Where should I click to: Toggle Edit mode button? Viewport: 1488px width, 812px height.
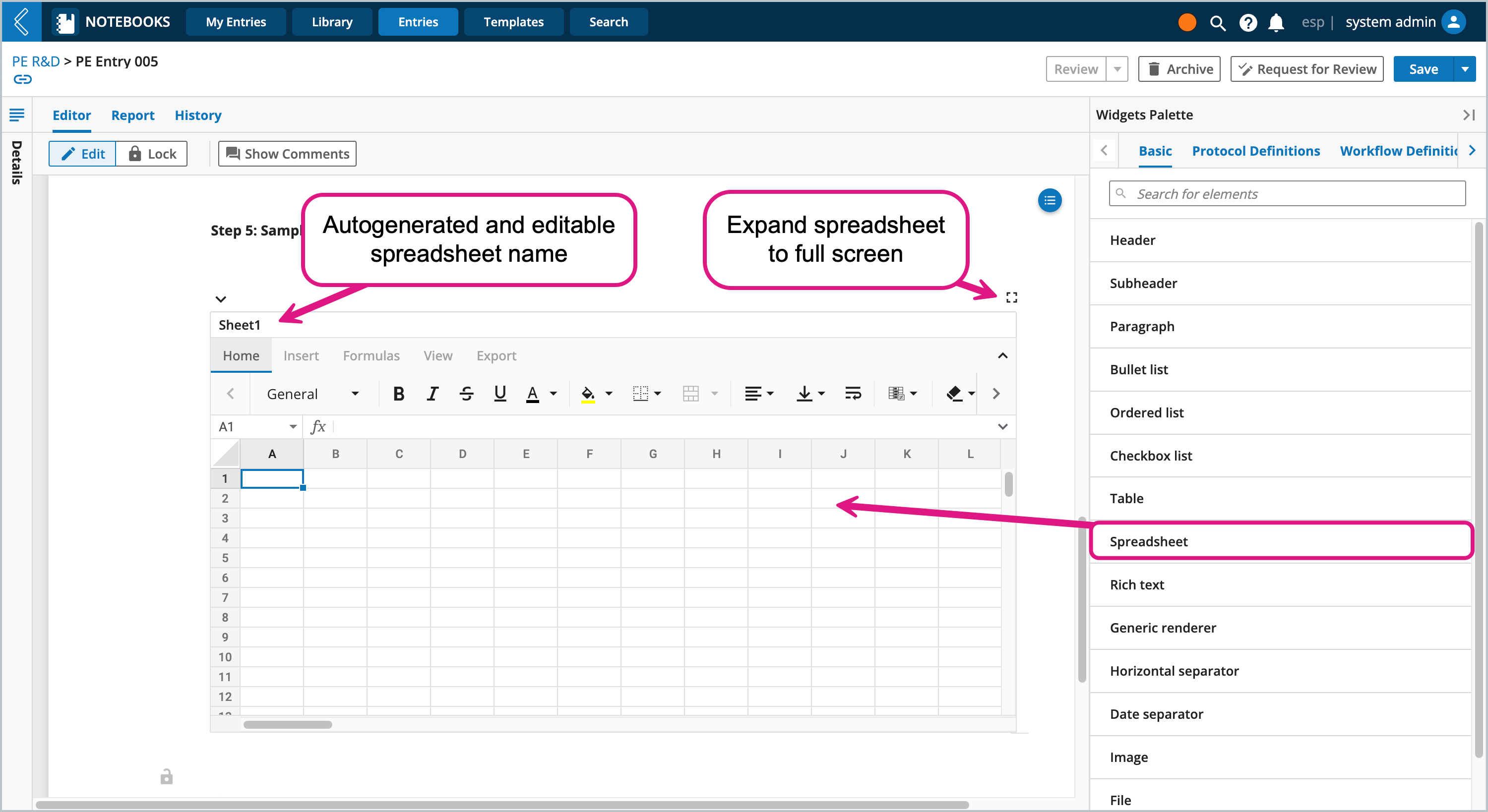[83, 154]
